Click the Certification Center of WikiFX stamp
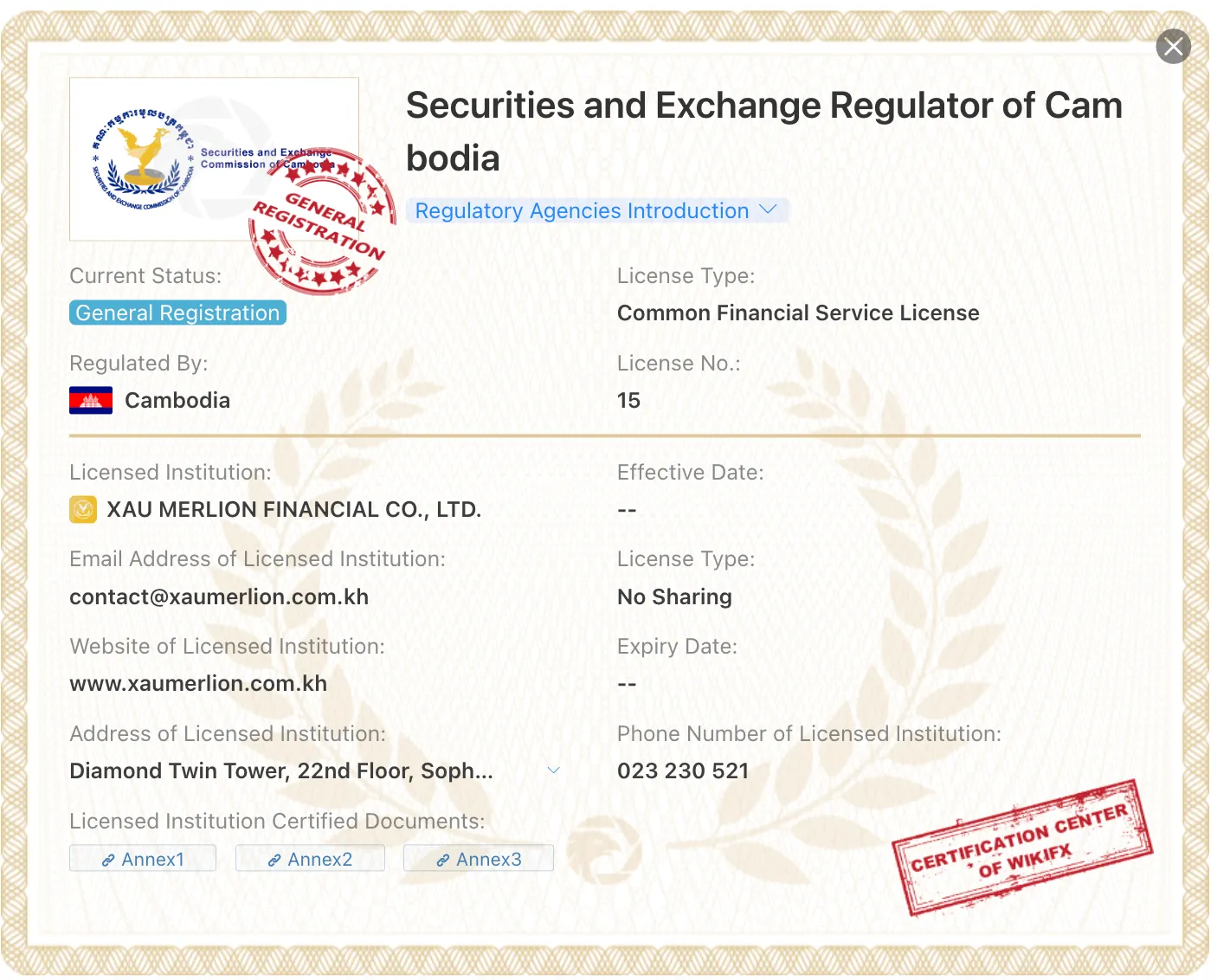1217x980 pixels. tap(1023, 848)
